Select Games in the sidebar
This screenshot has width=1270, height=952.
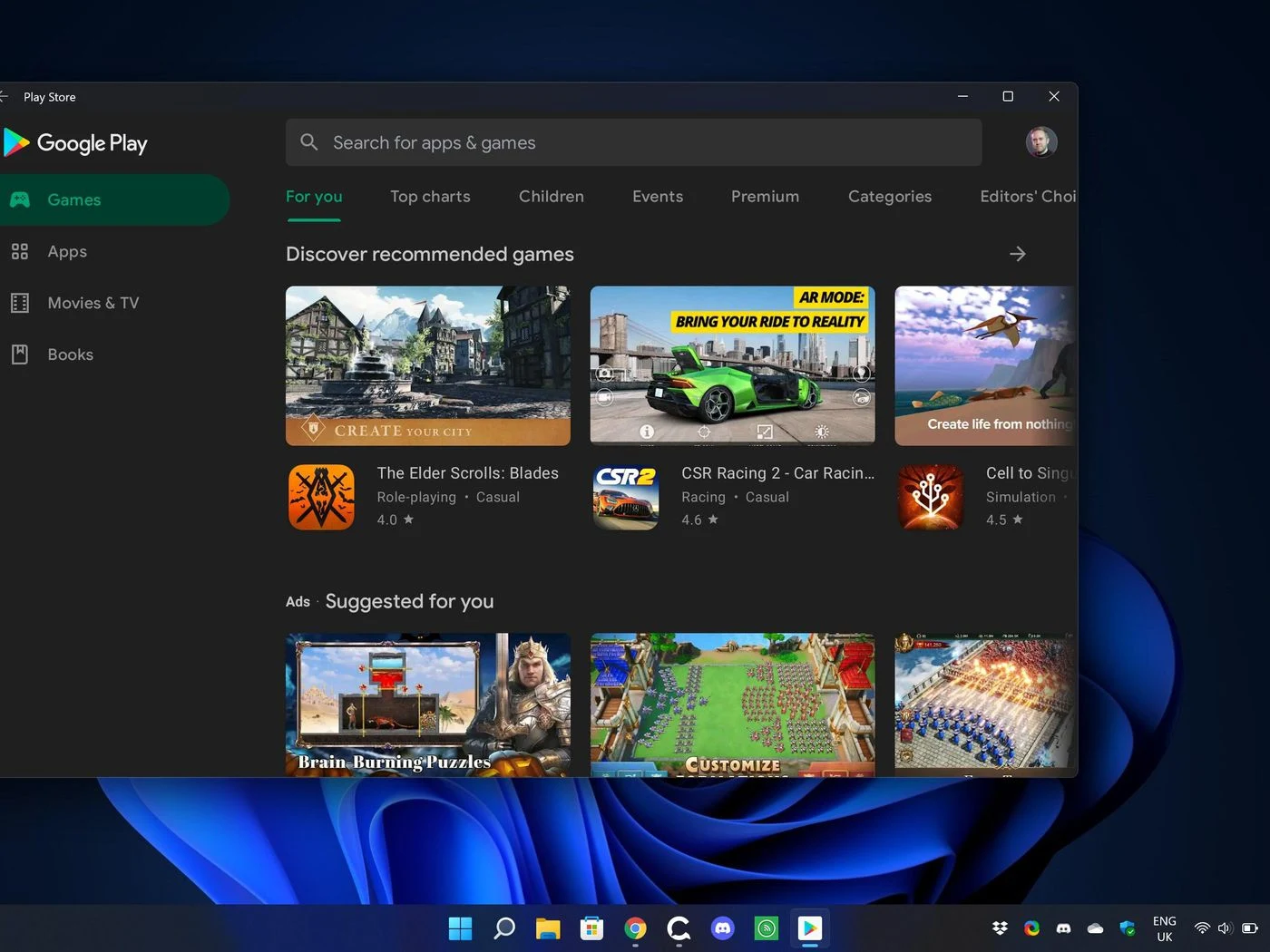tap(114, 199)
